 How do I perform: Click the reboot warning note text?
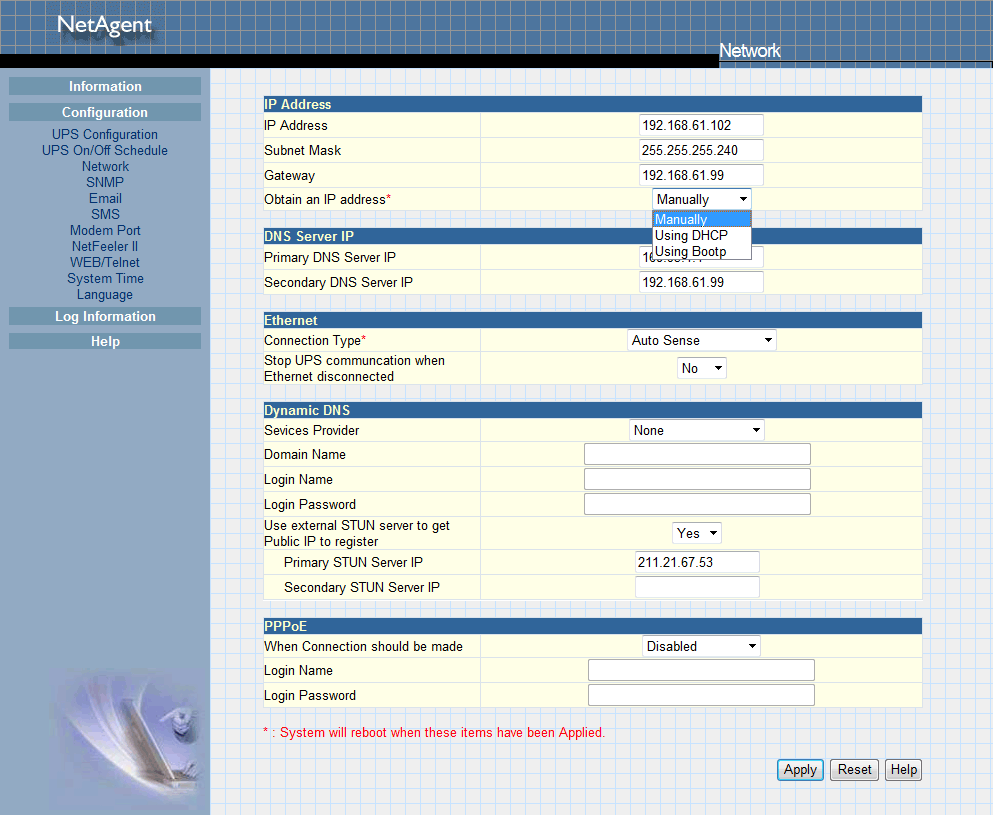[x=434, y=733]
